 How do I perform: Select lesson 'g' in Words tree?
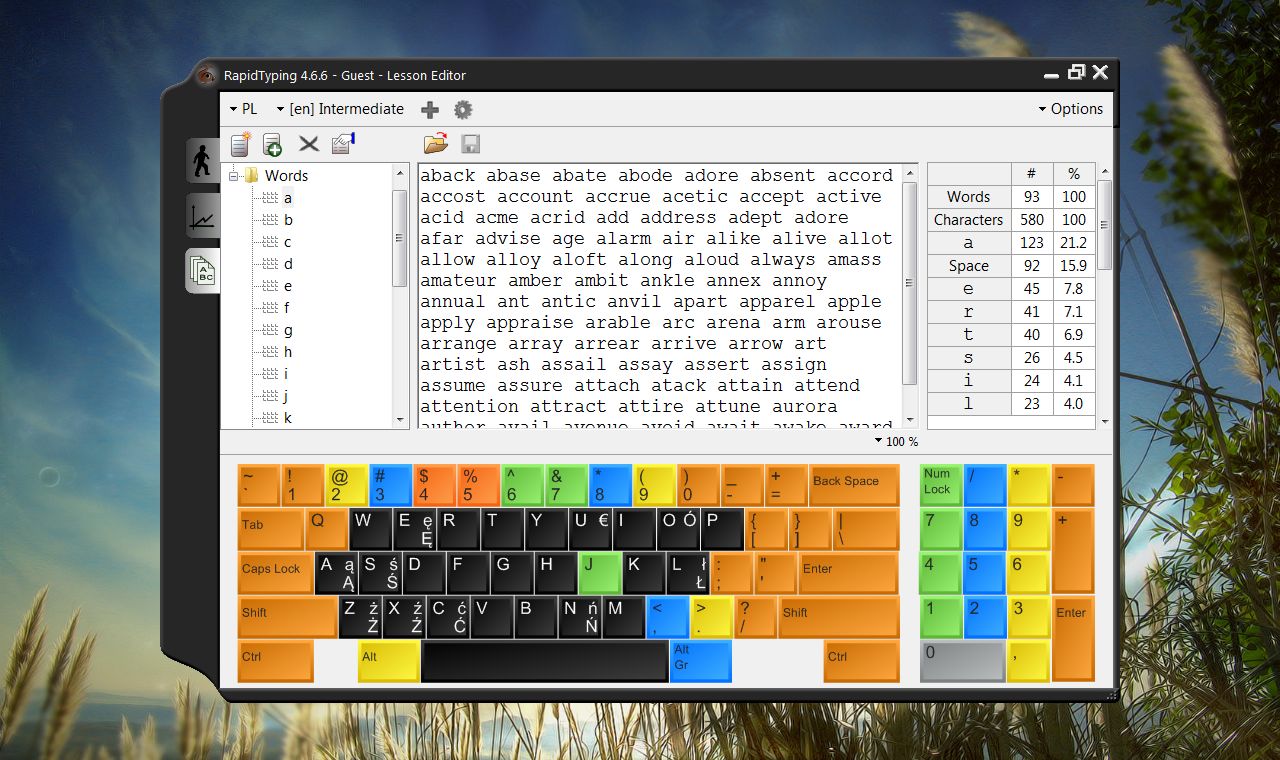click(x=288, y=330)
